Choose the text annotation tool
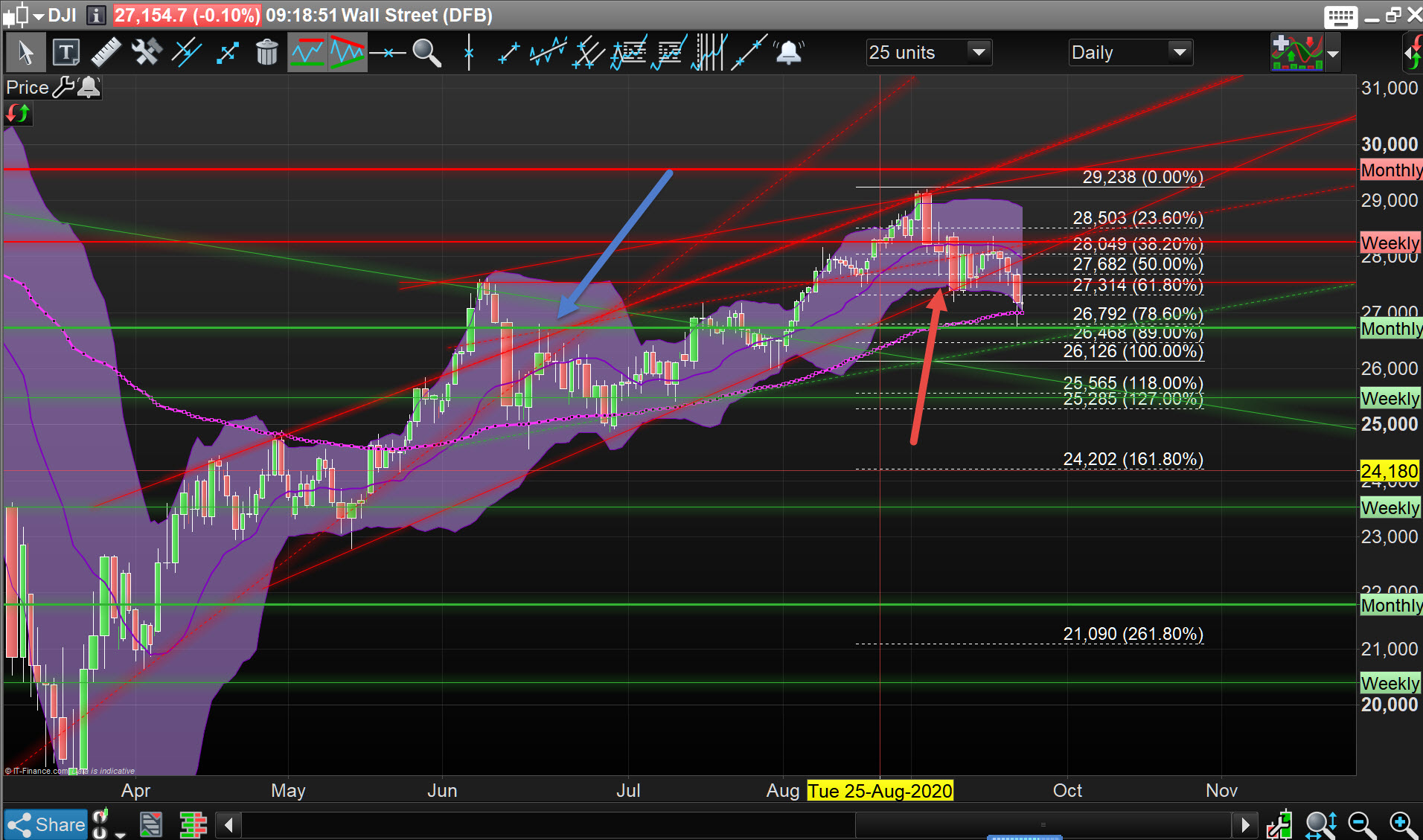 66,53
